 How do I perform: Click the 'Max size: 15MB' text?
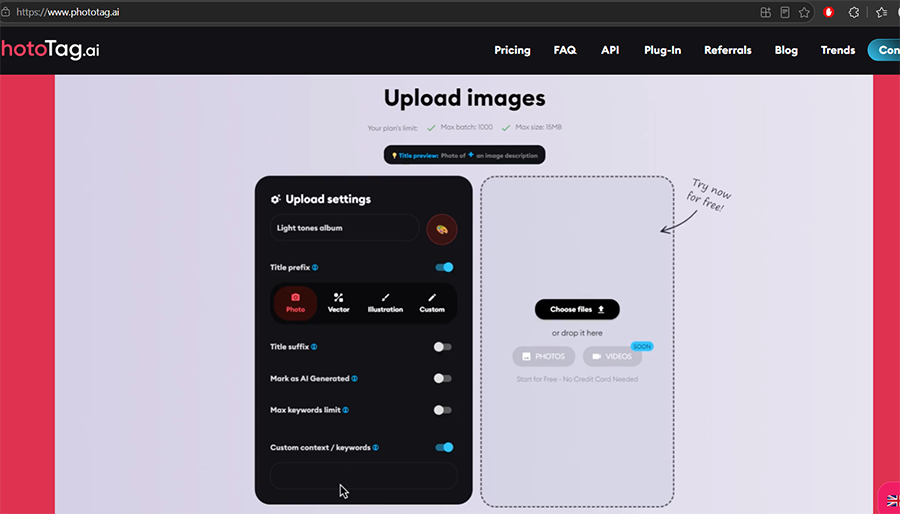[538, 127]
